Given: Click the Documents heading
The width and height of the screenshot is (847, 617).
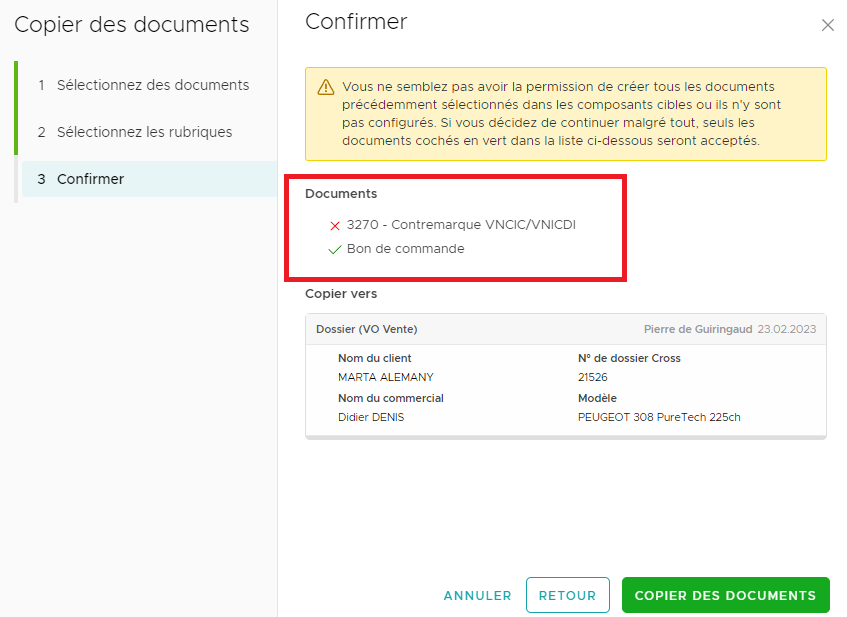Looking at the screenshot, I should (341, 193).
